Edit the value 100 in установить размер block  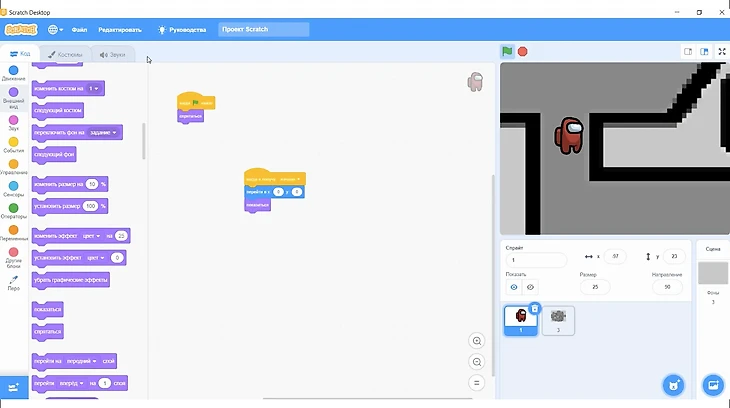pos(90,206)
